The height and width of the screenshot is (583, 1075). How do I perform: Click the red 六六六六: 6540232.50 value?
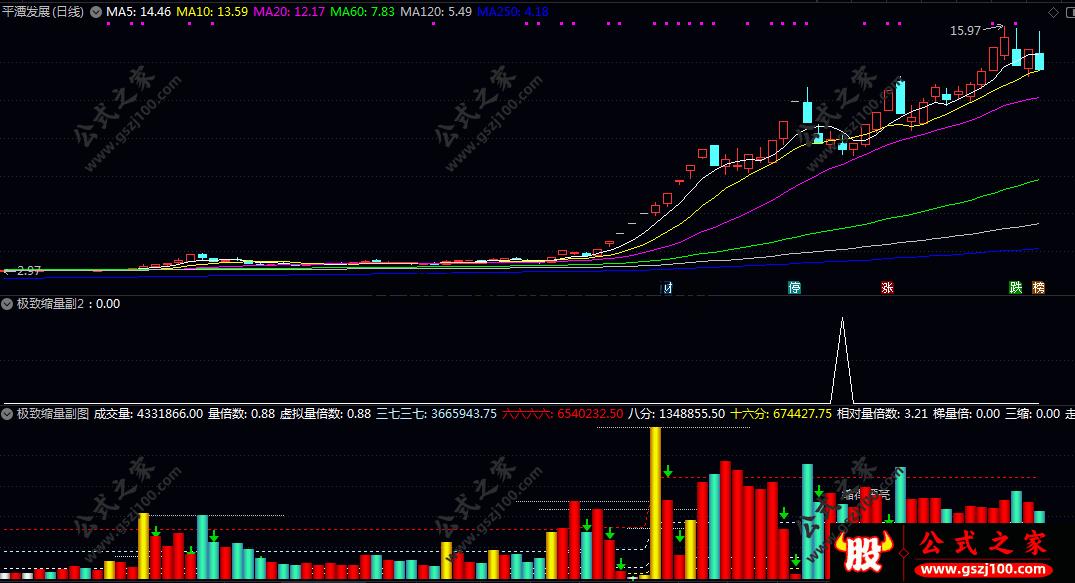(x=563, y=414)
